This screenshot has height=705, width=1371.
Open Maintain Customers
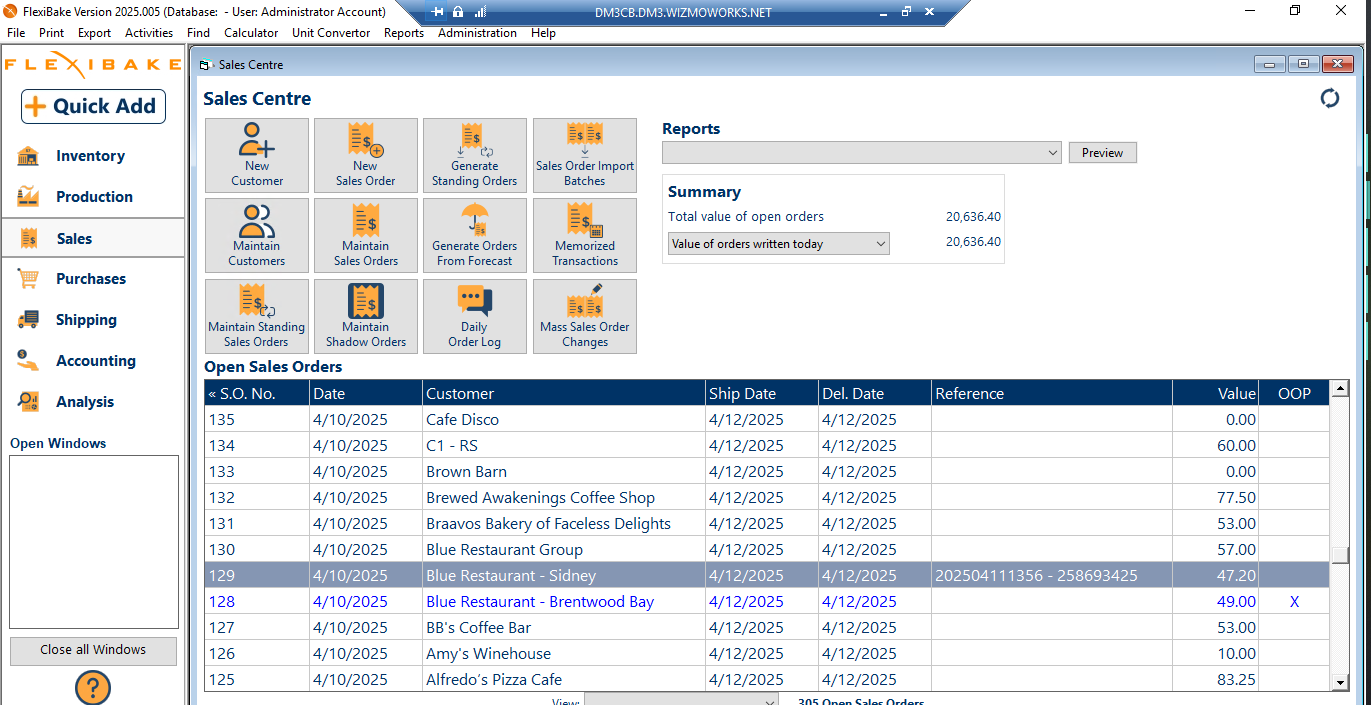point(257,235)
